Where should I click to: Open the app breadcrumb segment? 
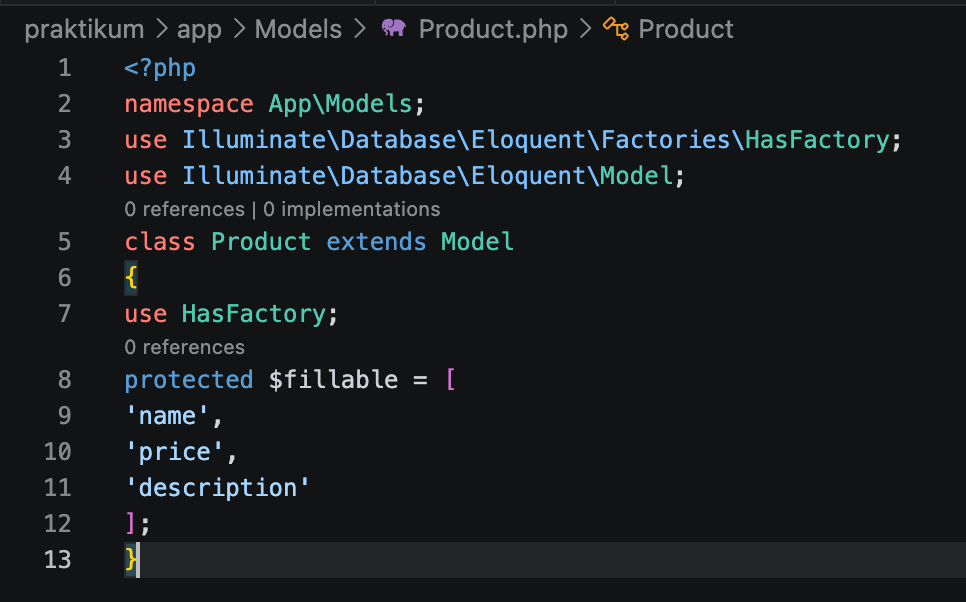[199, 30]
